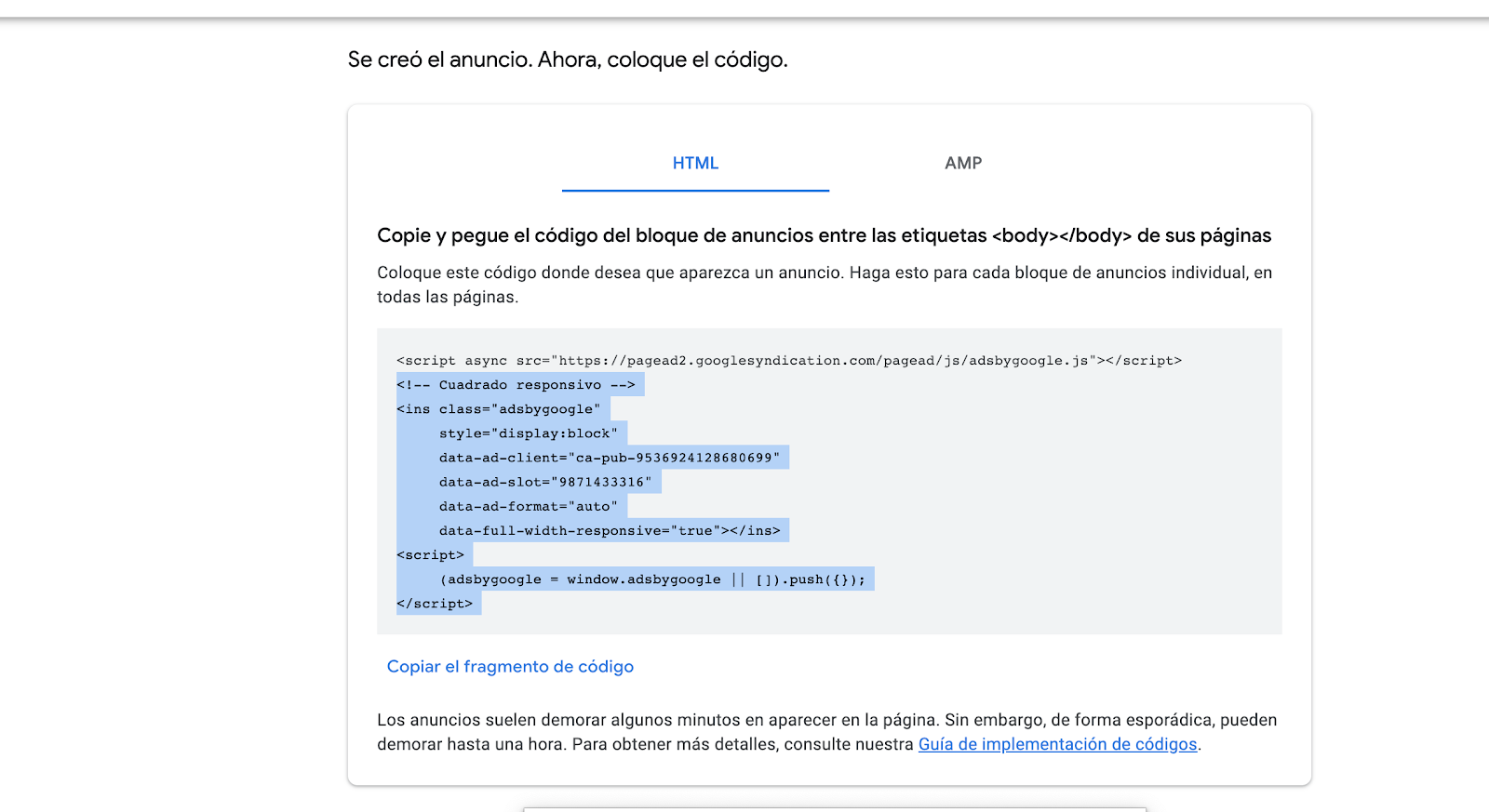Click the data-full-width-responsive code line
Image resolution: width=1489 pixels, height=812 pixels.
610,530
